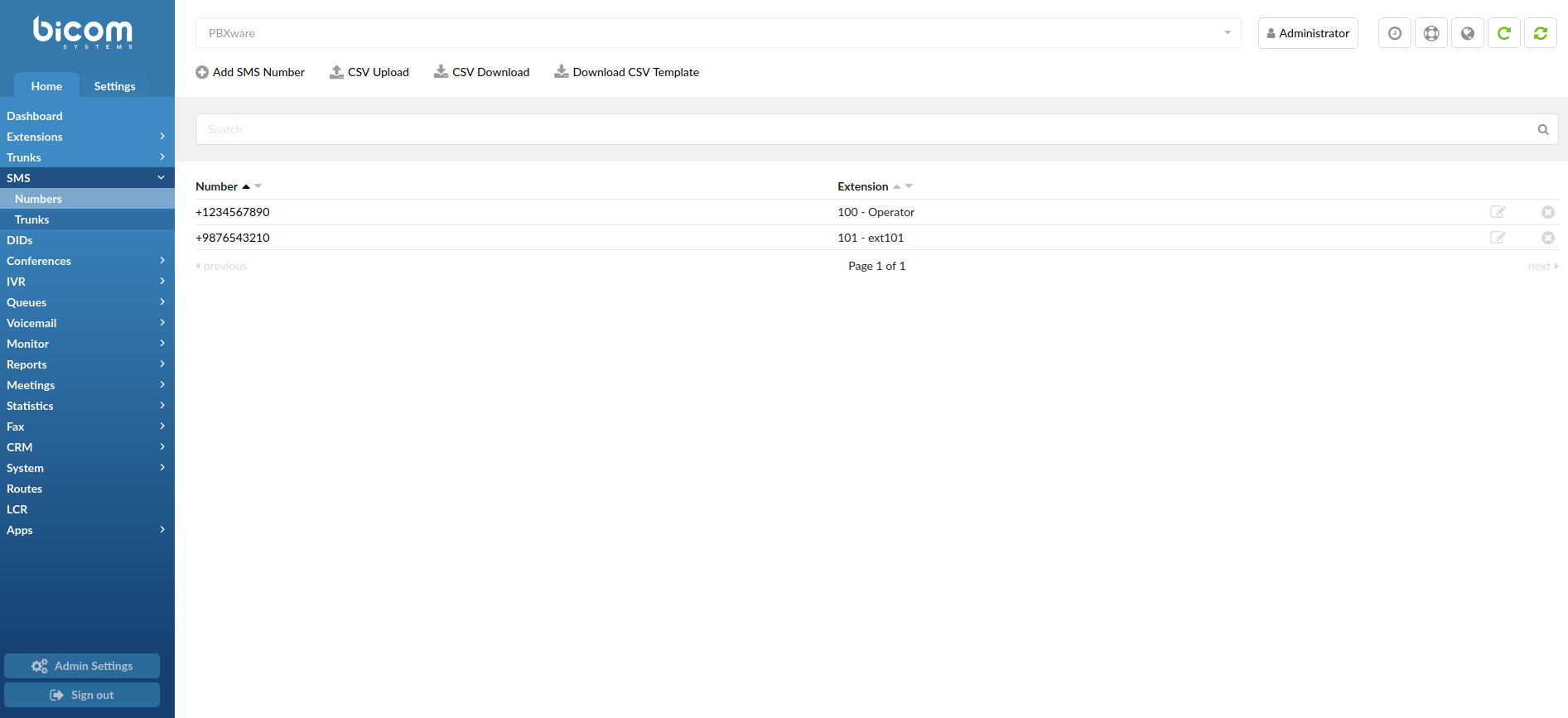1568x718 pixels.
Task: Click the Page 1 of 1 indicator
Action: point(876,266)
